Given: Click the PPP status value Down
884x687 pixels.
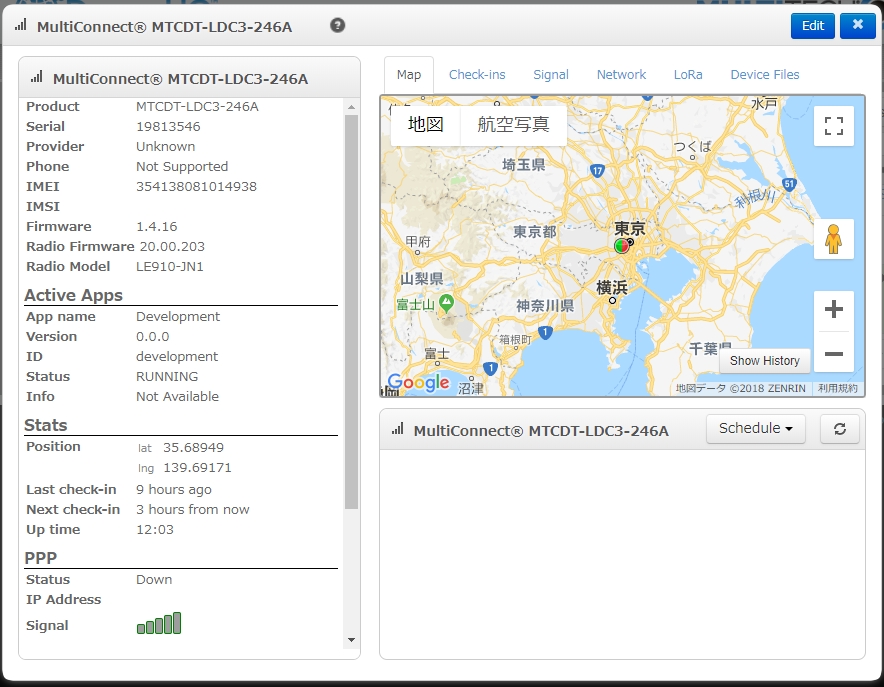Looking at the screenshot, I should (x=154, y=579).
